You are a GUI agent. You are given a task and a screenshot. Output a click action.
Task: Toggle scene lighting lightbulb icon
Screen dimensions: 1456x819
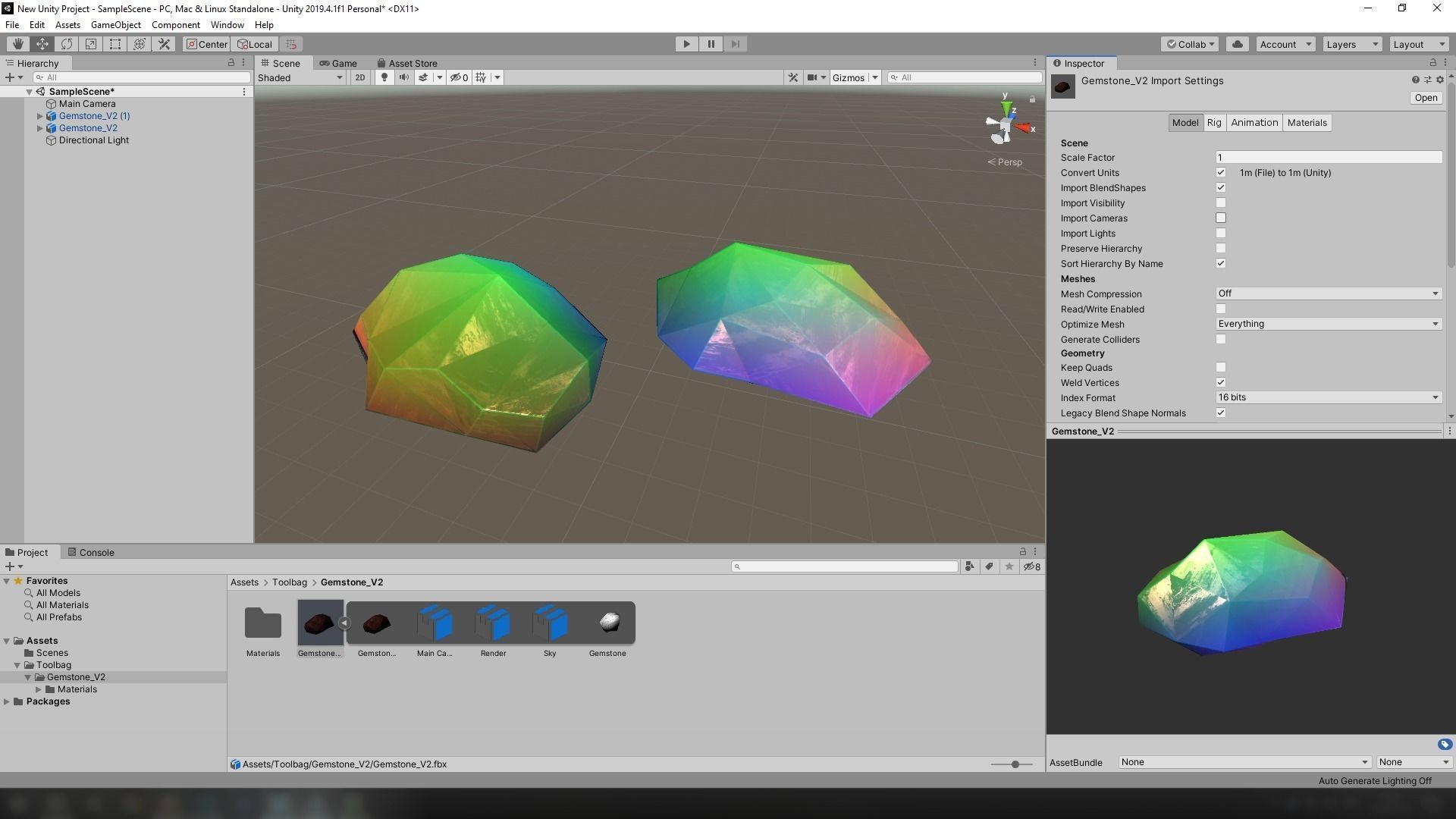[384, 77]
